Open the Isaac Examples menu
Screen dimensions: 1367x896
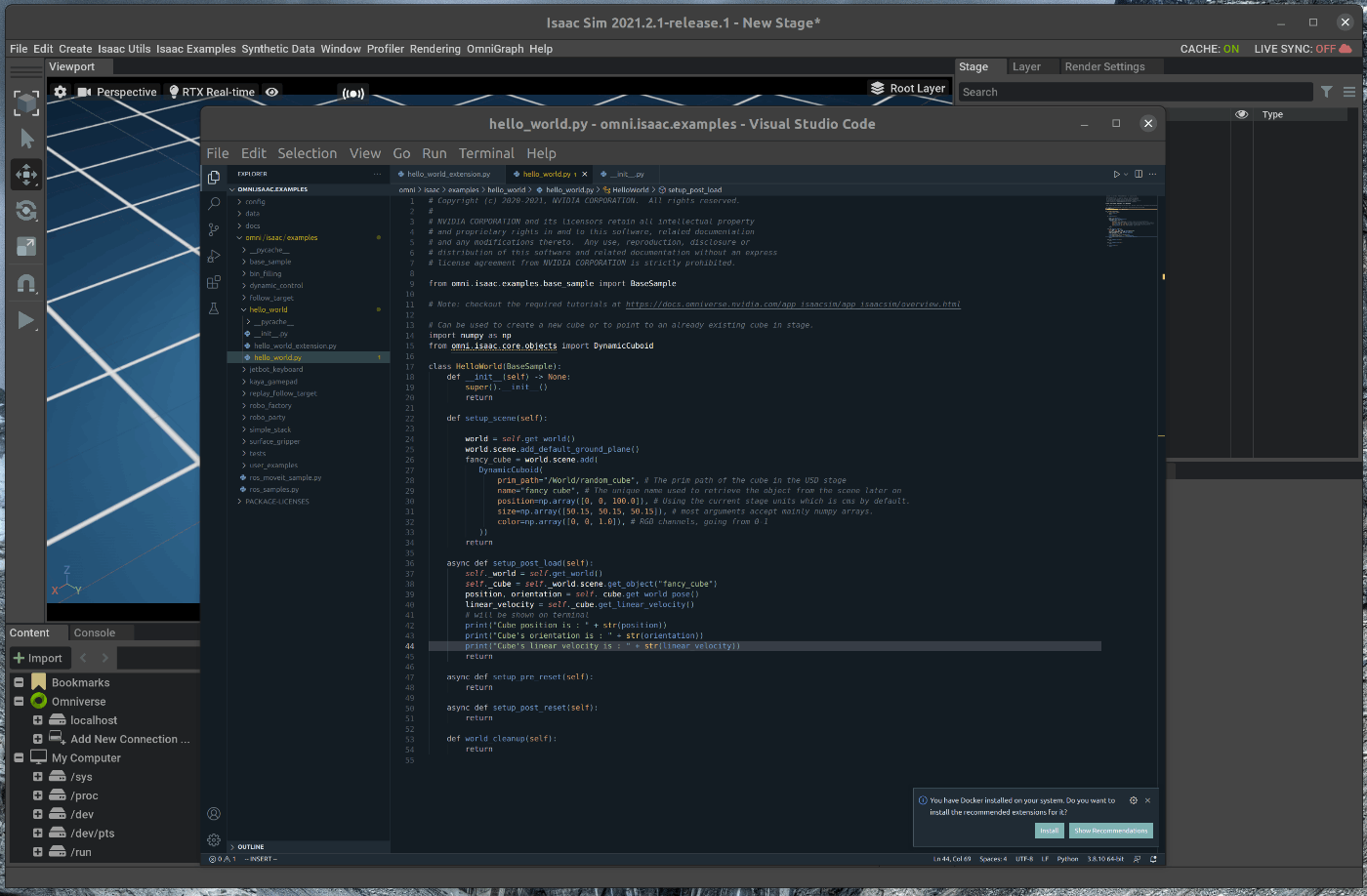196,49
